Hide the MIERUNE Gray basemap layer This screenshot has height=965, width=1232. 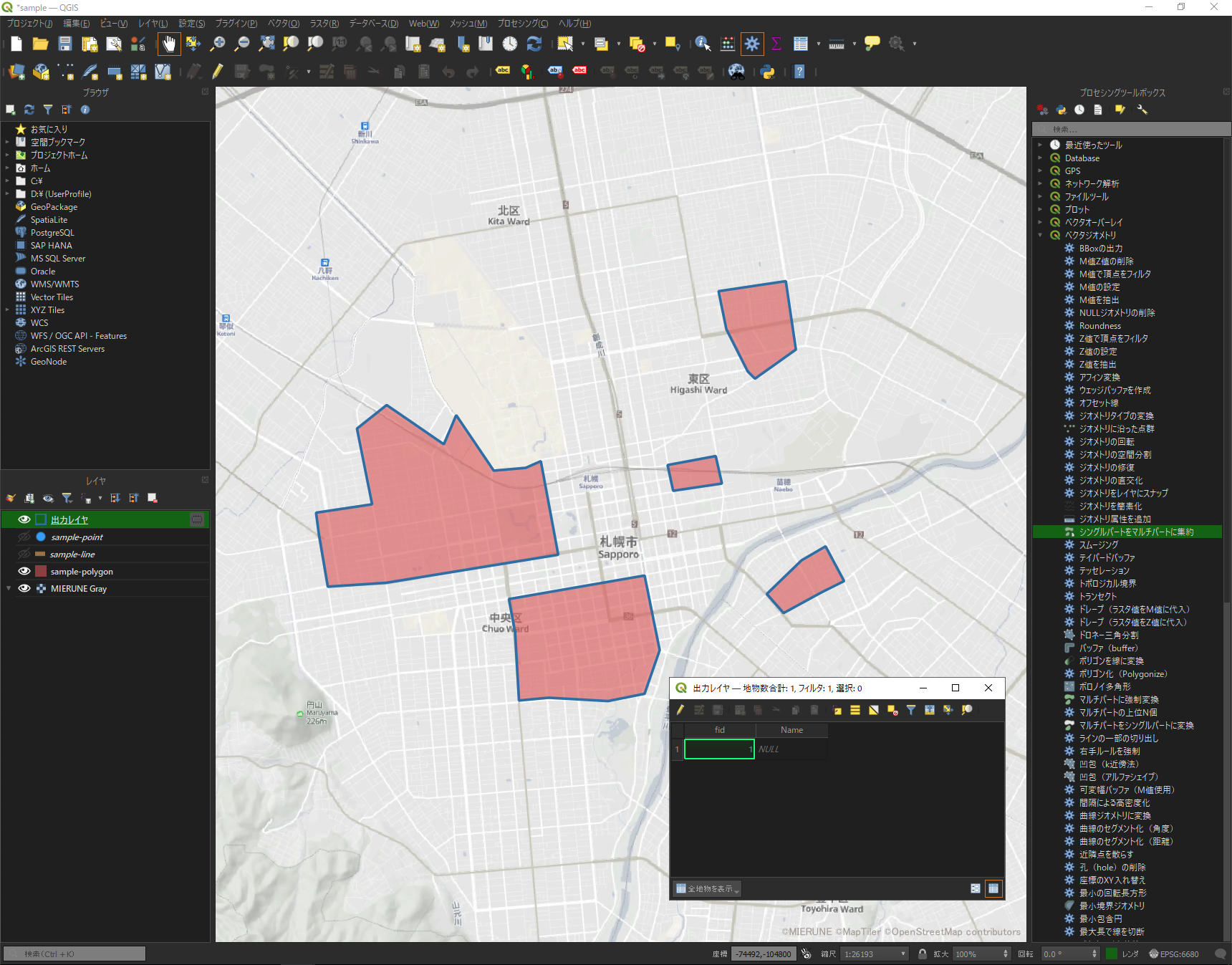tap(24, 588)
